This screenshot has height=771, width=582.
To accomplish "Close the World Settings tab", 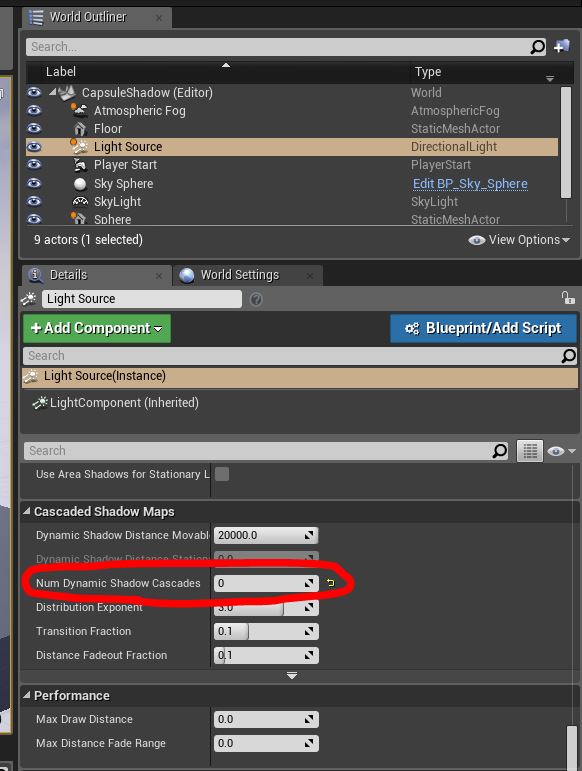I will point(310,276).
